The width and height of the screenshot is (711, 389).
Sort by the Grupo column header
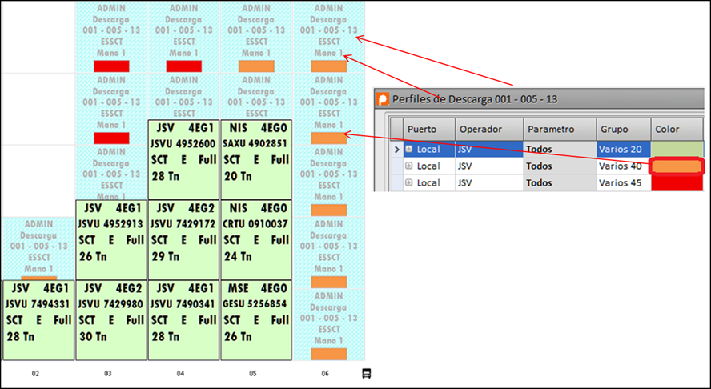coord(623,129)
